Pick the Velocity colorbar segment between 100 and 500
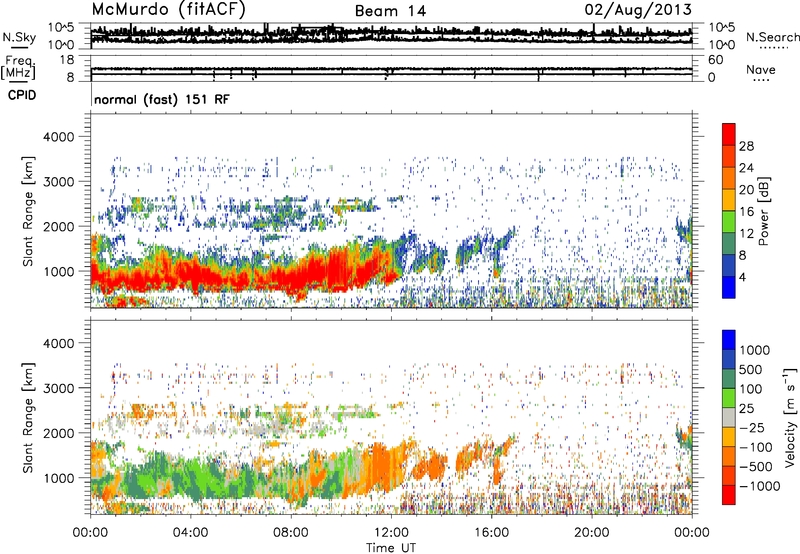800x554 pixels. (x=729, y=379)
